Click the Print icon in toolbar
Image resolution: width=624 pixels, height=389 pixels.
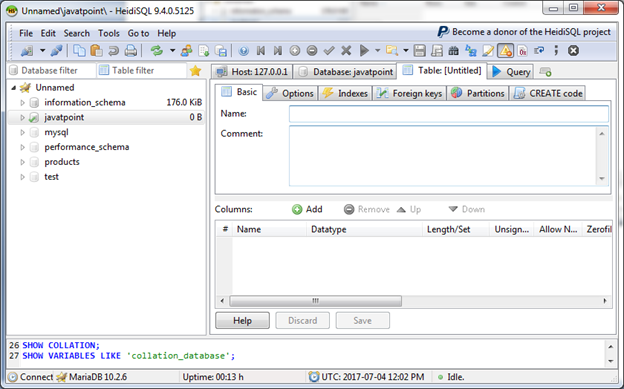click(131, 51)
